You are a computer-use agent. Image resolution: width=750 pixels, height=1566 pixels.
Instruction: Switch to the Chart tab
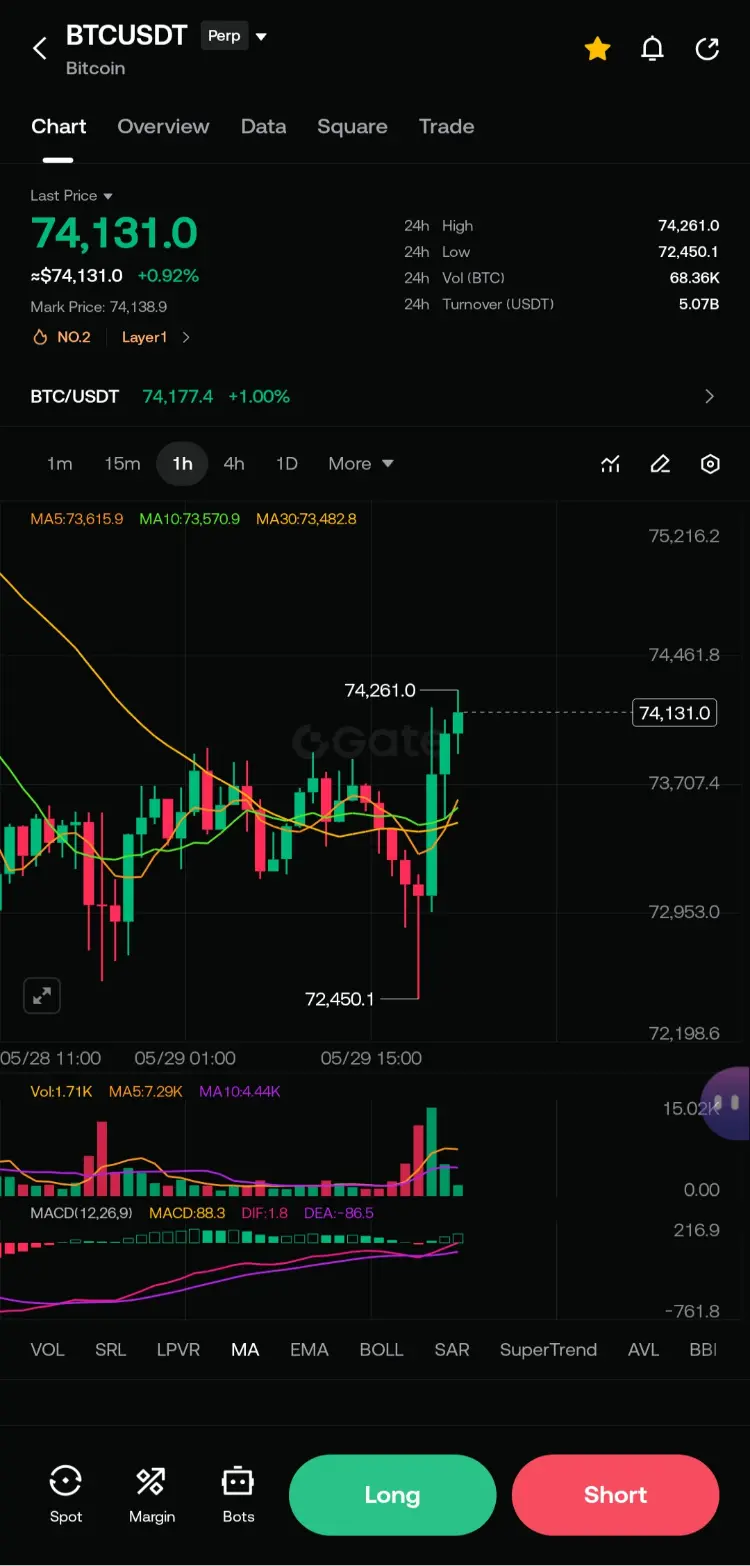tap(58, 127)
